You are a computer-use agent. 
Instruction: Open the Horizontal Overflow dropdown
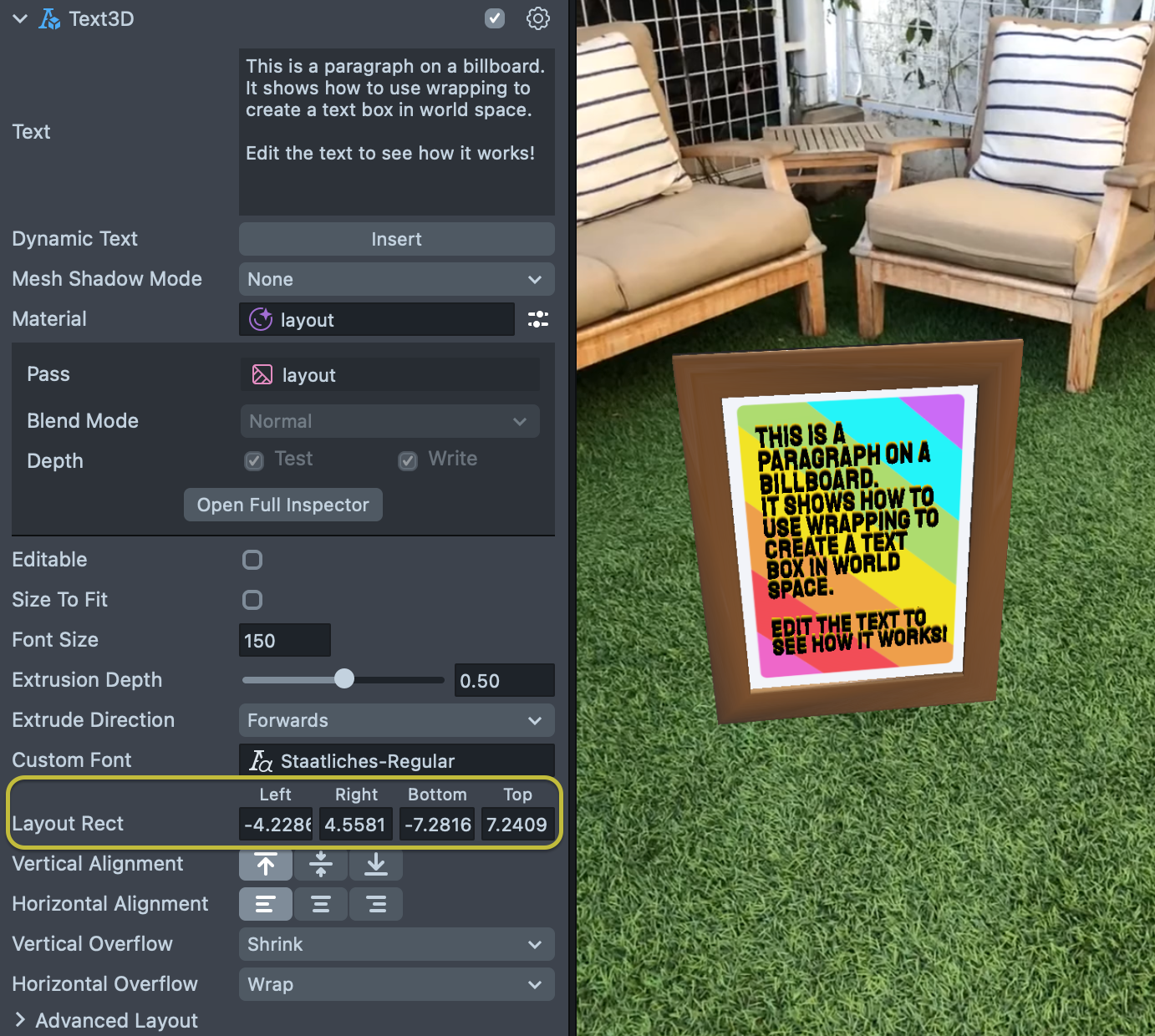396,984
